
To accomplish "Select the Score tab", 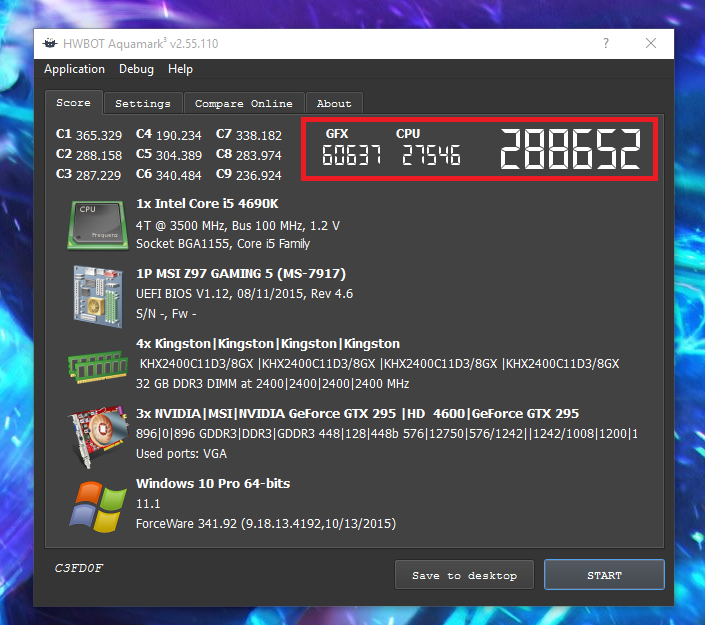I will (x=74, y=103).
